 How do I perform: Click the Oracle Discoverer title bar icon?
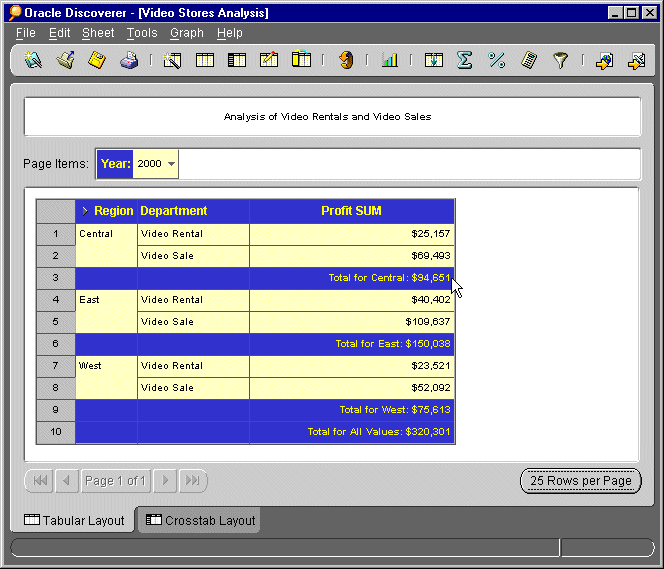[x=15, y=13]
